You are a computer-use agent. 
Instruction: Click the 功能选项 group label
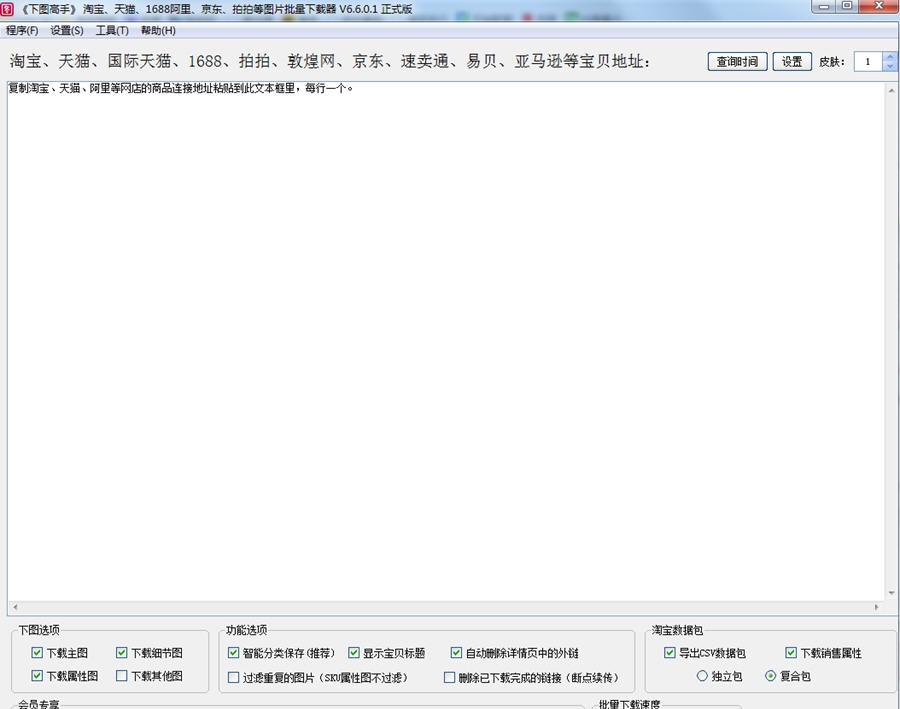click(x=246, y=630)
